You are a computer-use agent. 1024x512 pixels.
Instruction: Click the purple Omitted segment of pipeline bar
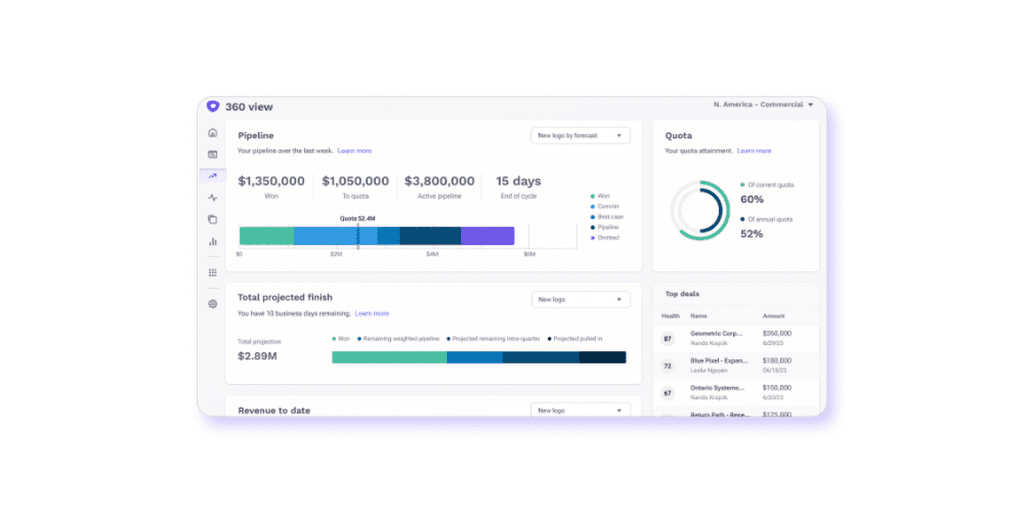pos(488,236)
